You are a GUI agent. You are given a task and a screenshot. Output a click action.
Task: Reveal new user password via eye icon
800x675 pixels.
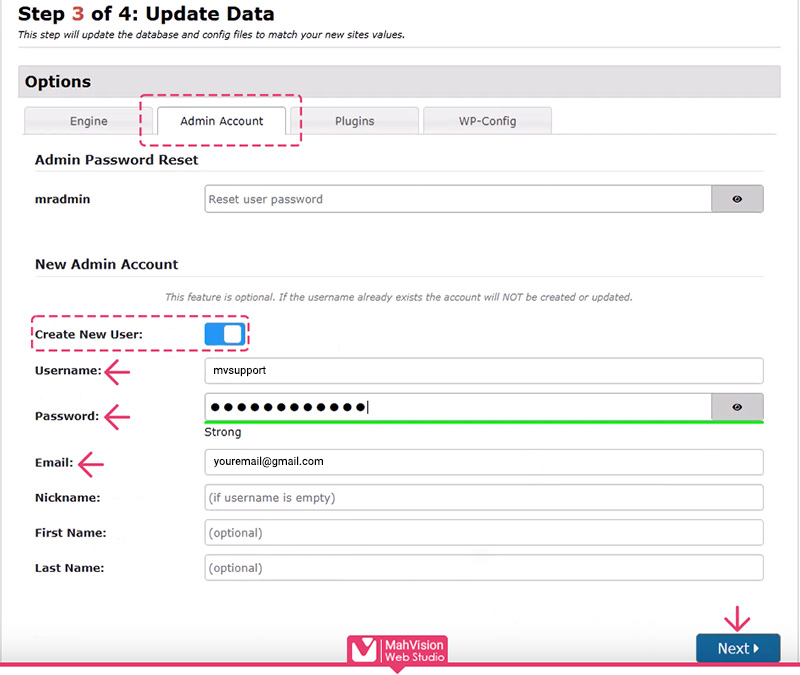coord(737,407)
